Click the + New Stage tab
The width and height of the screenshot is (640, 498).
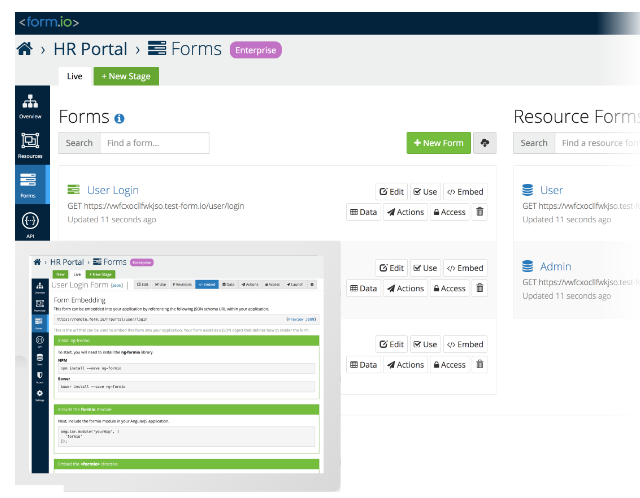pyautogui.click(x=126, y=76)
